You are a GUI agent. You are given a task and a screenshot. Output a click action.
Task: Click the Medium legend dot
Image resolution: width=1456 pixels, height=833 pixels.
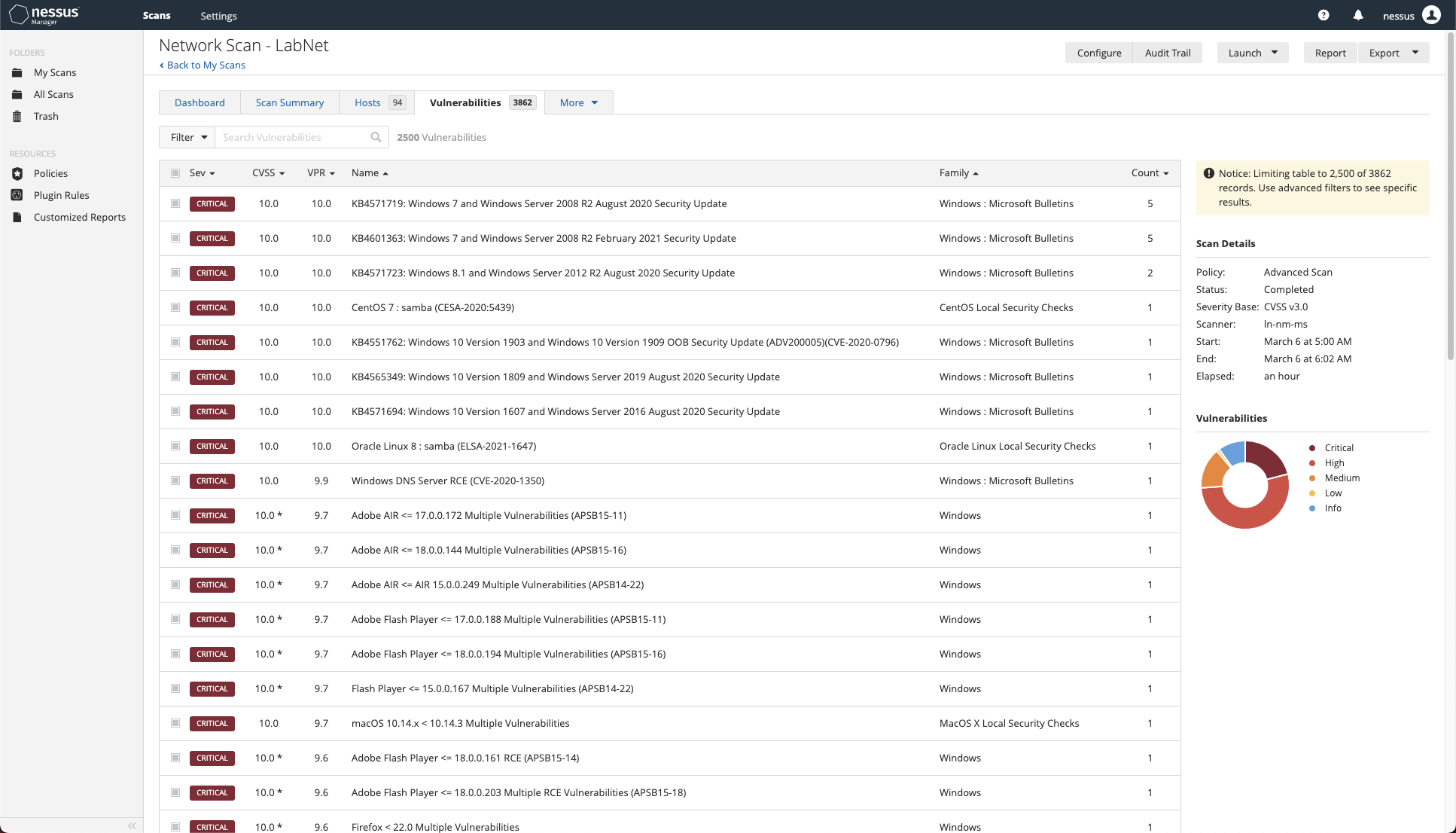(x=1312, y=478)
